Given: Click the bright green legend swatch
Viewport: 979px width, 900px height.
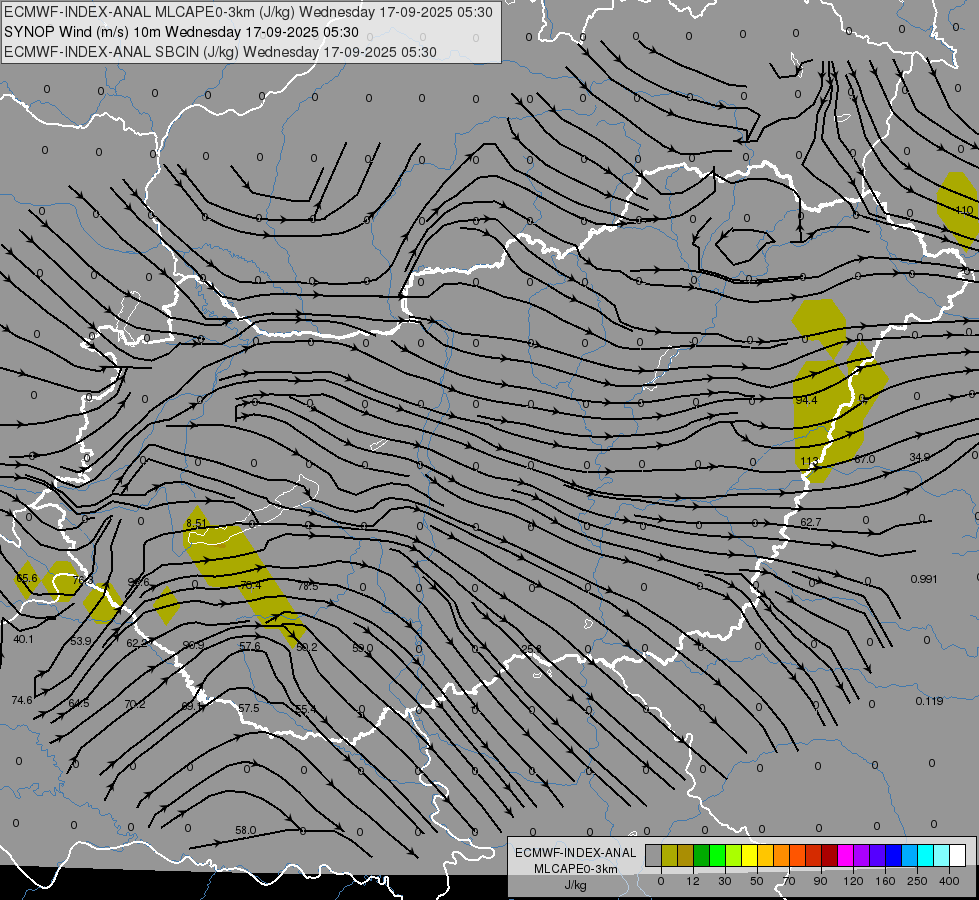Looking at the screenshot, I should [717, 856].
